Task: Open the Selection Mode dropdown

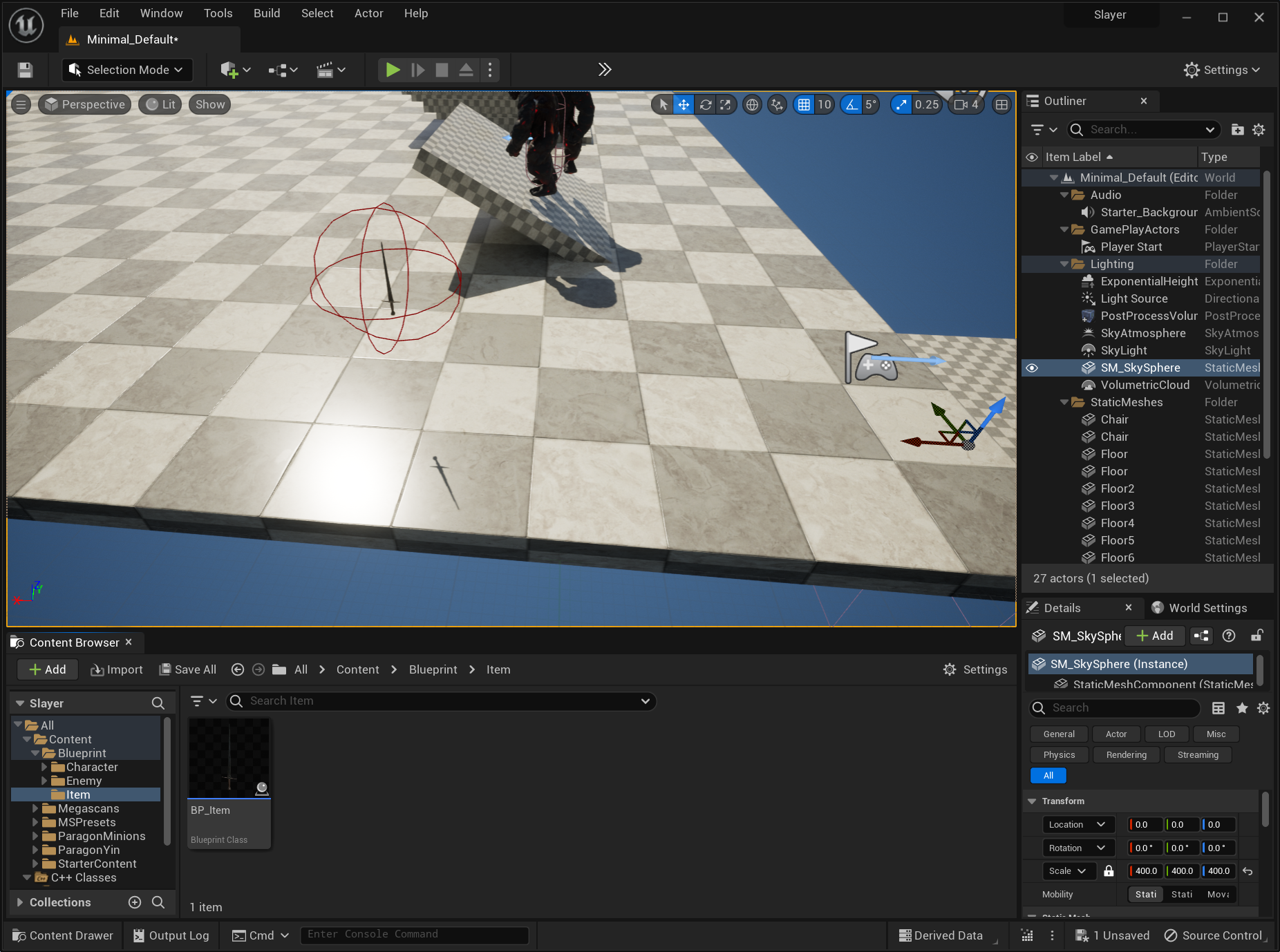Action: [x=126, y=70]
